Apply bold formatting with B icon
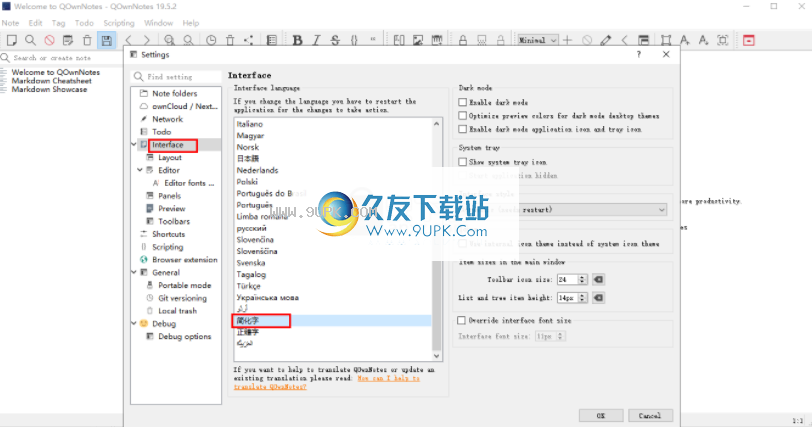 [x=297, y=40]
